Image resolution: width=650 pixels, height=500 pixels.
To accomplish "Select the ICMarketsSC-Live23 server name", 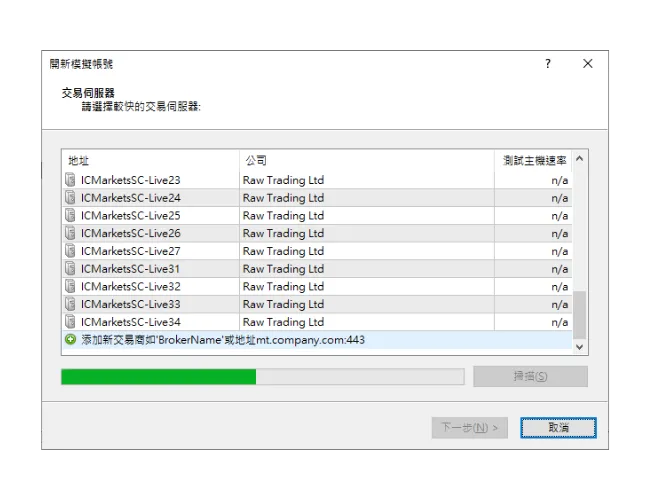I will pyautogui.click(x=131, y=180).
